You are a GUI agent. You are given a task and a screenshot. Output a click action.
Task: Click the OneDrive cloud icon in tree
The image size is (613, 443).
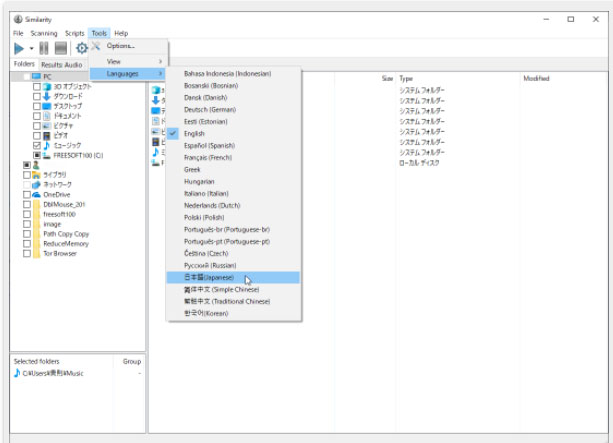pyautogui.click(x=35, y=195)
